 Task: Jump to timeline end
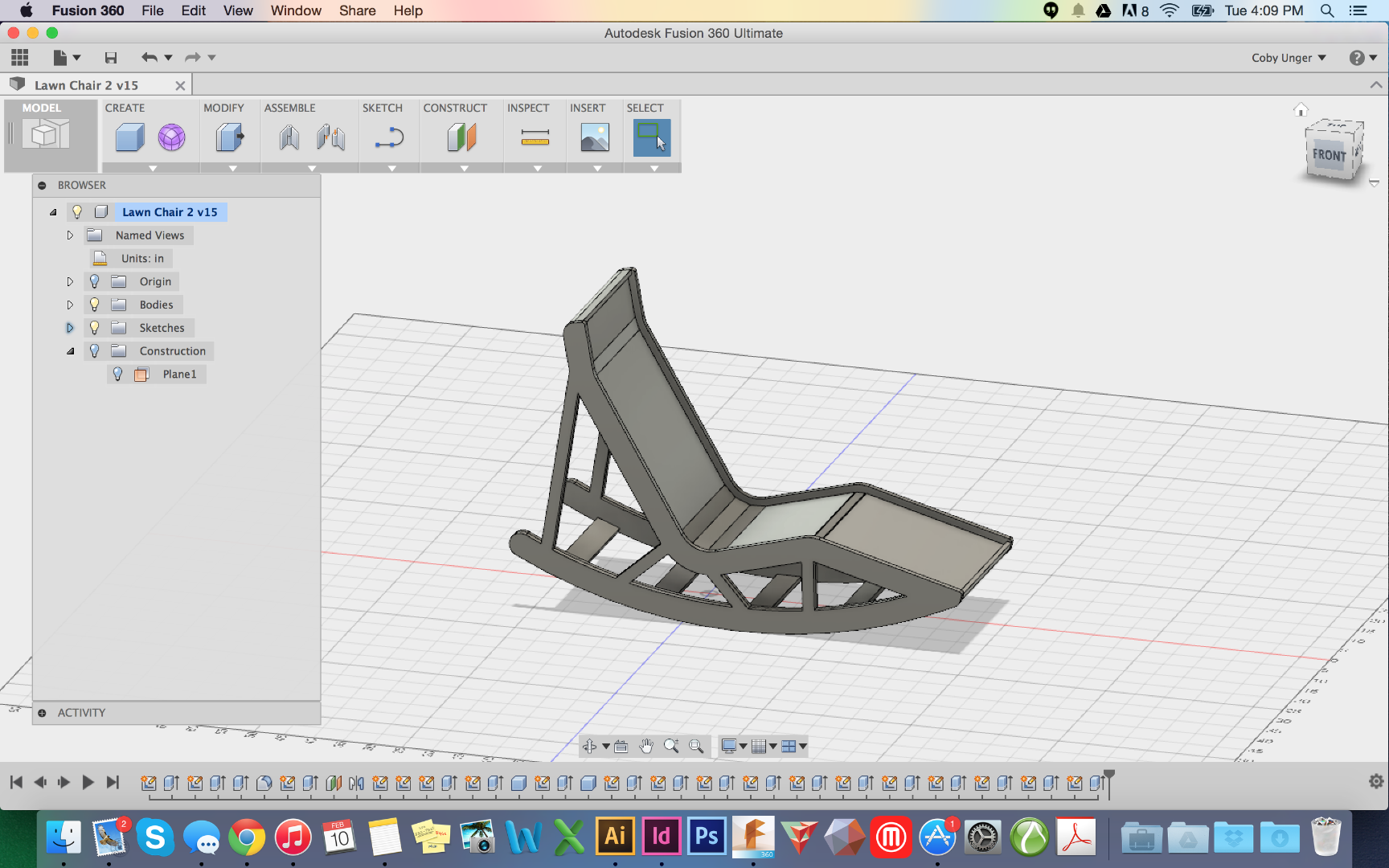pyautogui.click(x=113, y=782)
